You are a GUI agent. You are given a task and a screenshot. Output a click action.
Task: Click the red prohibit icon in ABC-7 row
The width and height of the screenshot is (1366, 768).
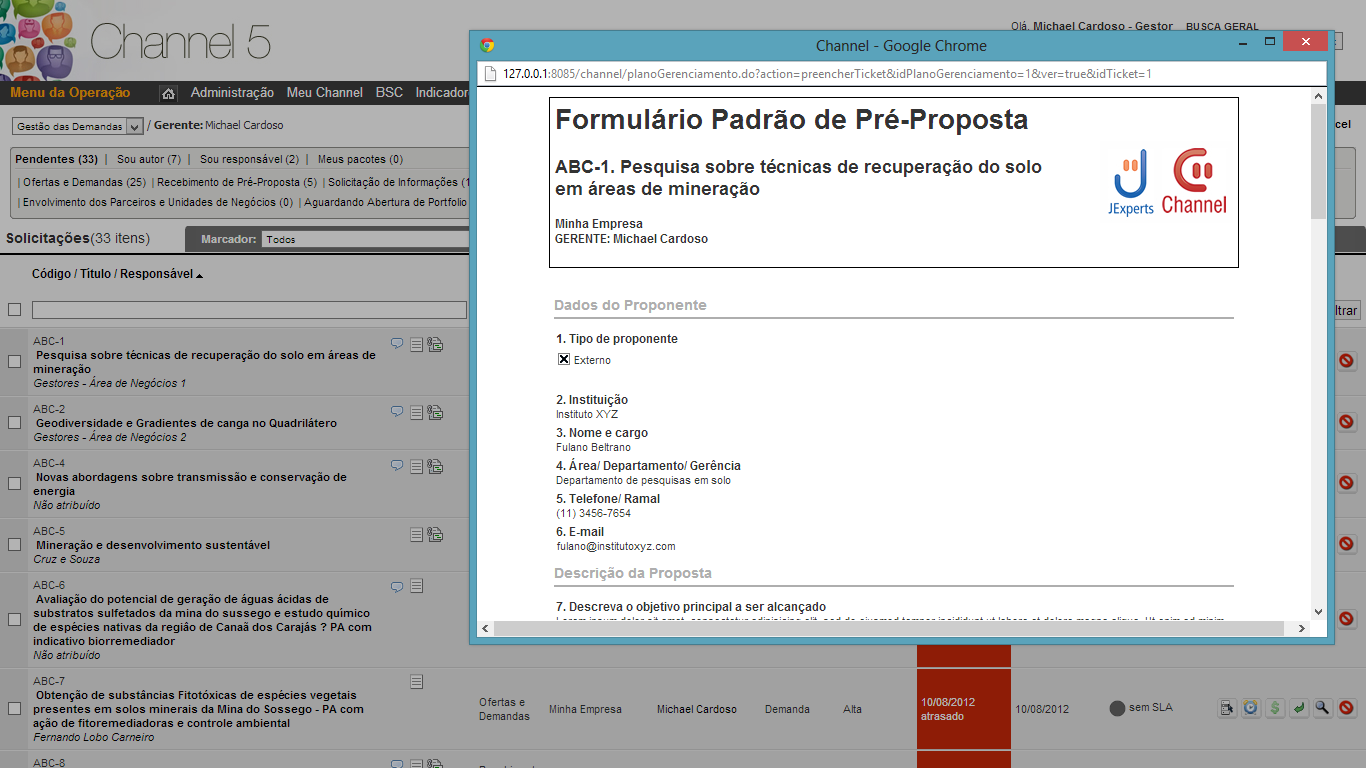click(x=1347, y=708)
